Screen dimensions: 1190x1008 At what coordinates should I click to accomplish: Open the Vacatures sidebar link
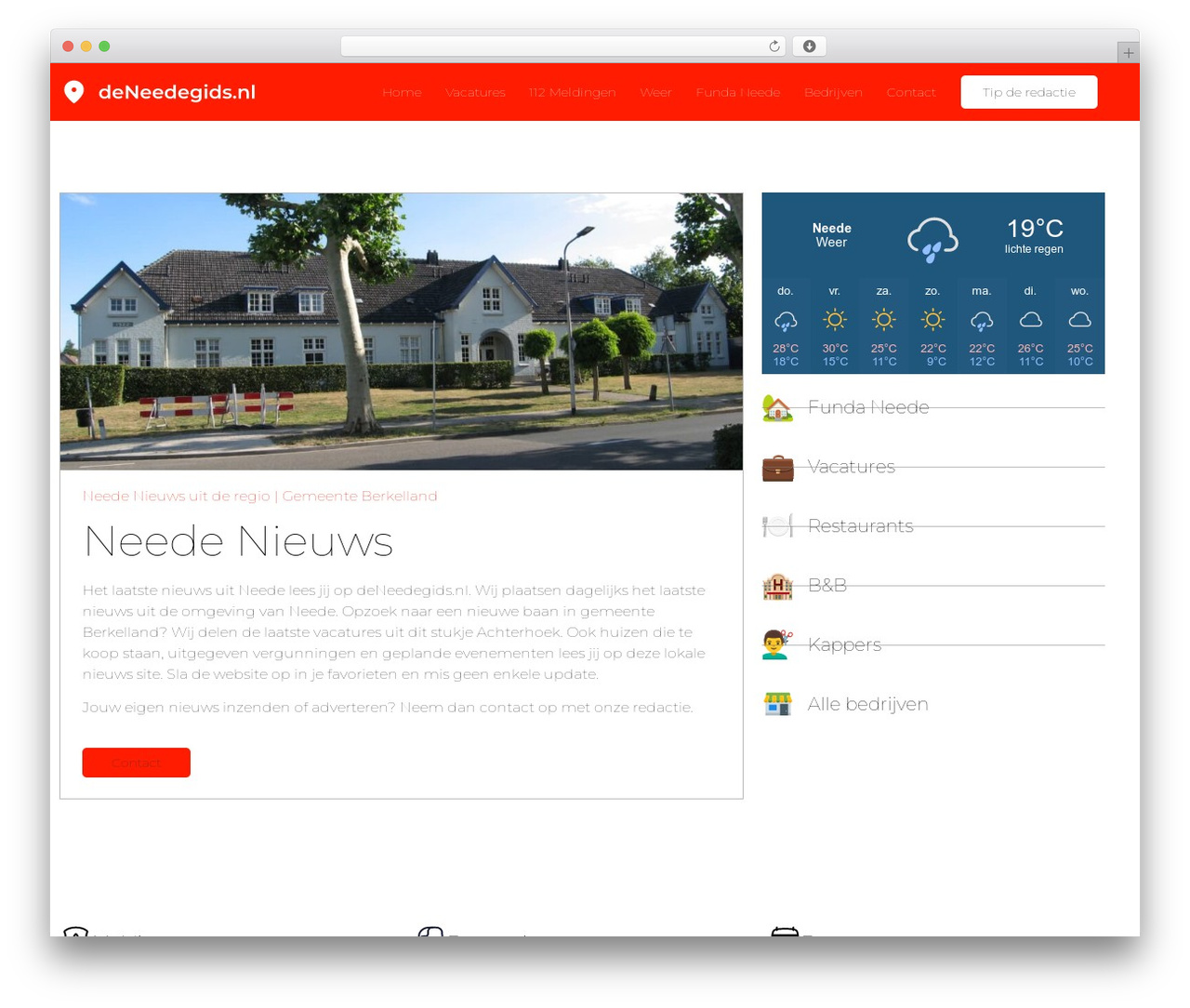(x=852, y=467)
